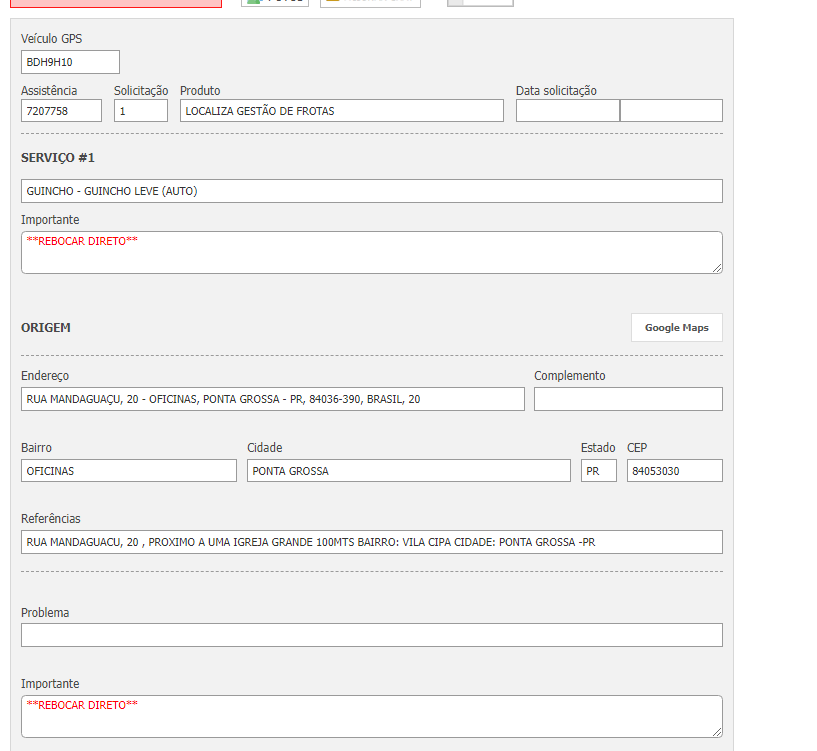Click the Veículo GPS field
The width and height of the screenshot is (817, 751).
[x=70, y=62]
